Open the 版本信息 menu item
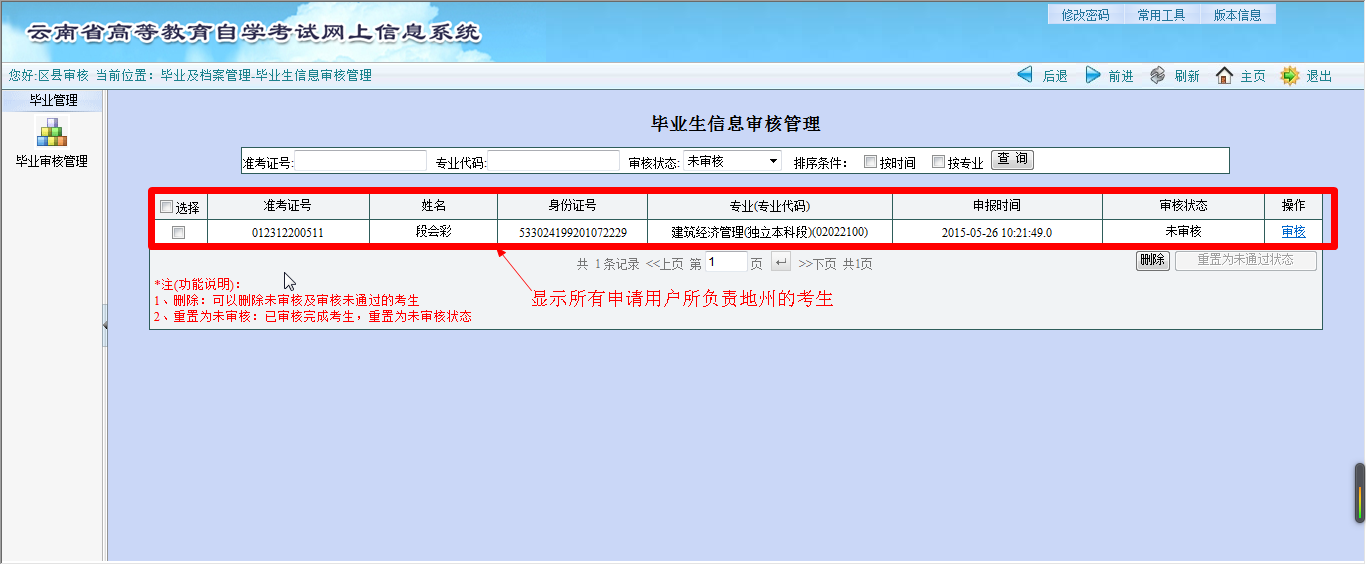This screenshot has width=1366, height=565. 1237,15
